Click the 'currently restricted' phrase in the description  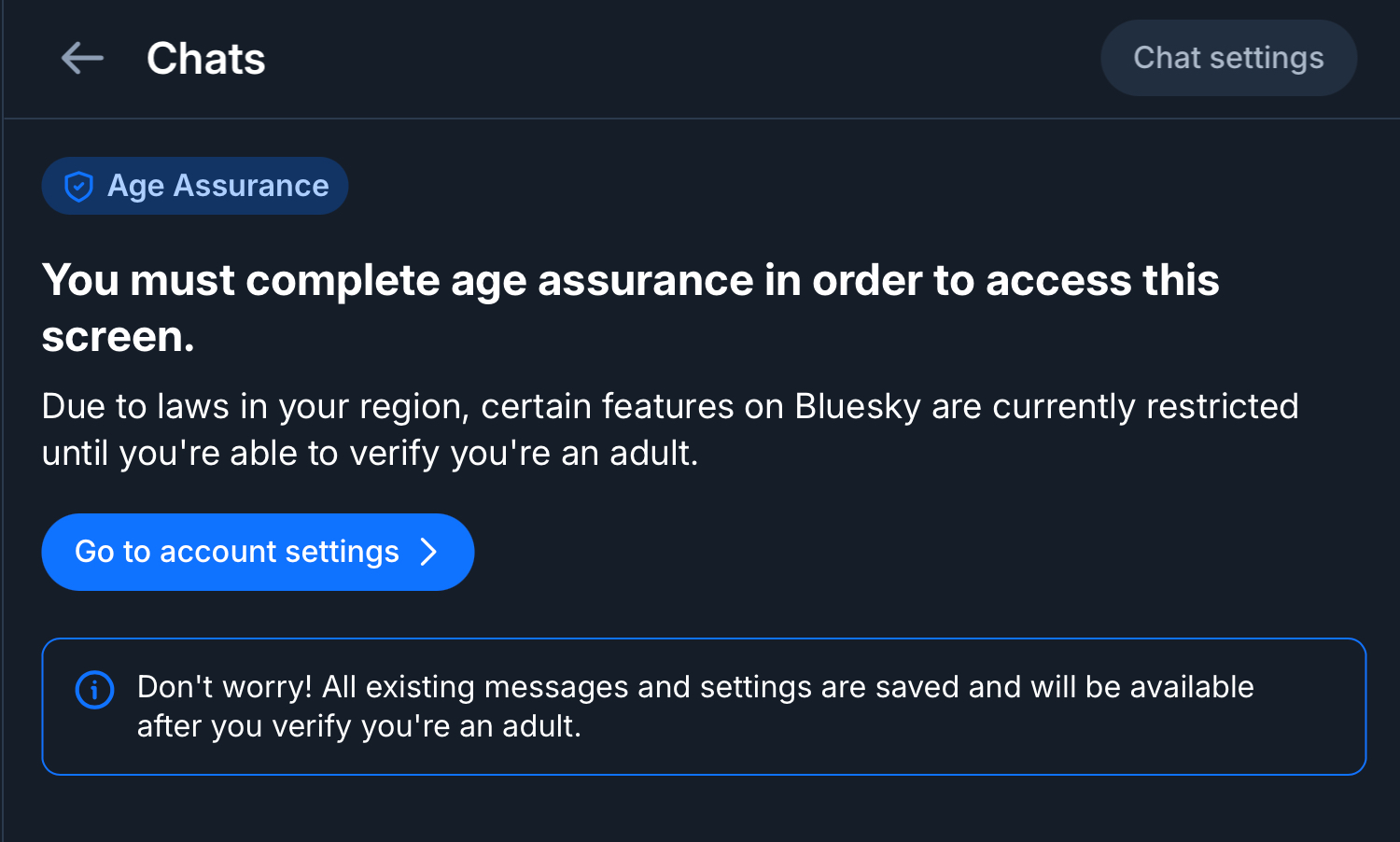click(1145, 407)
